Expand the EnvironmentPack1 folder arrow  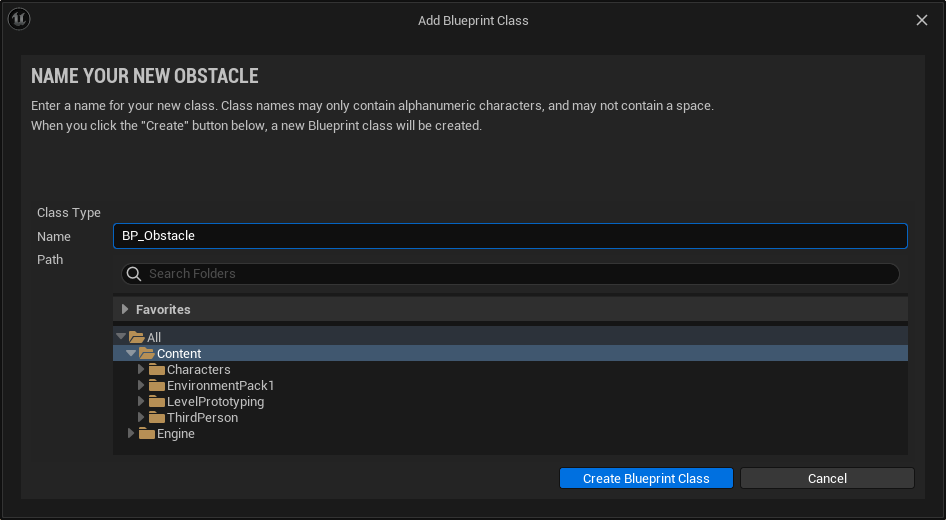point(141,385)
